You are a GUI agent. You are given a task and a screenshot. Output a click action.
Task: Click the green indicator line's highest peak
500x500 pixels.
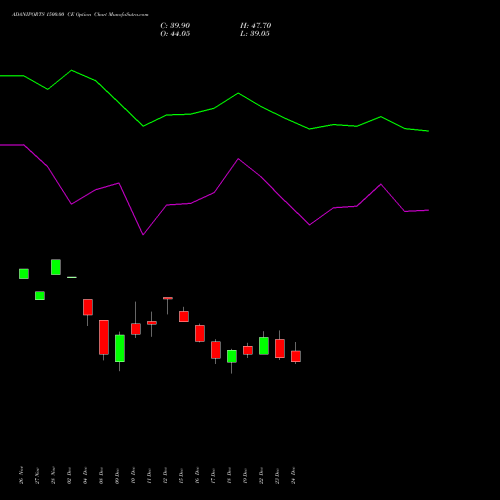click(x=71, y=70)
